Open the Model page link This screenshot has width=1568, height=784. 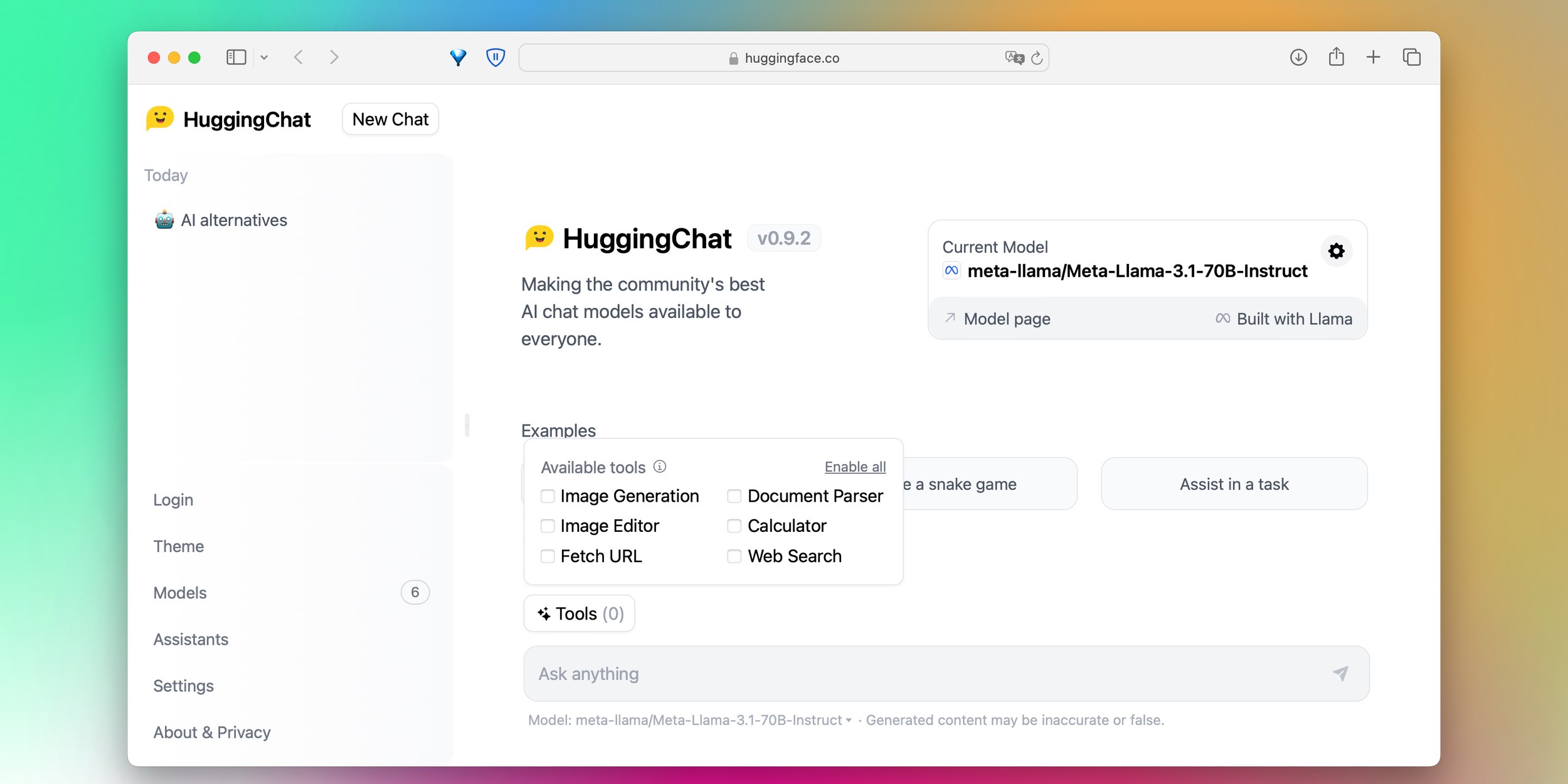[997, 319]
